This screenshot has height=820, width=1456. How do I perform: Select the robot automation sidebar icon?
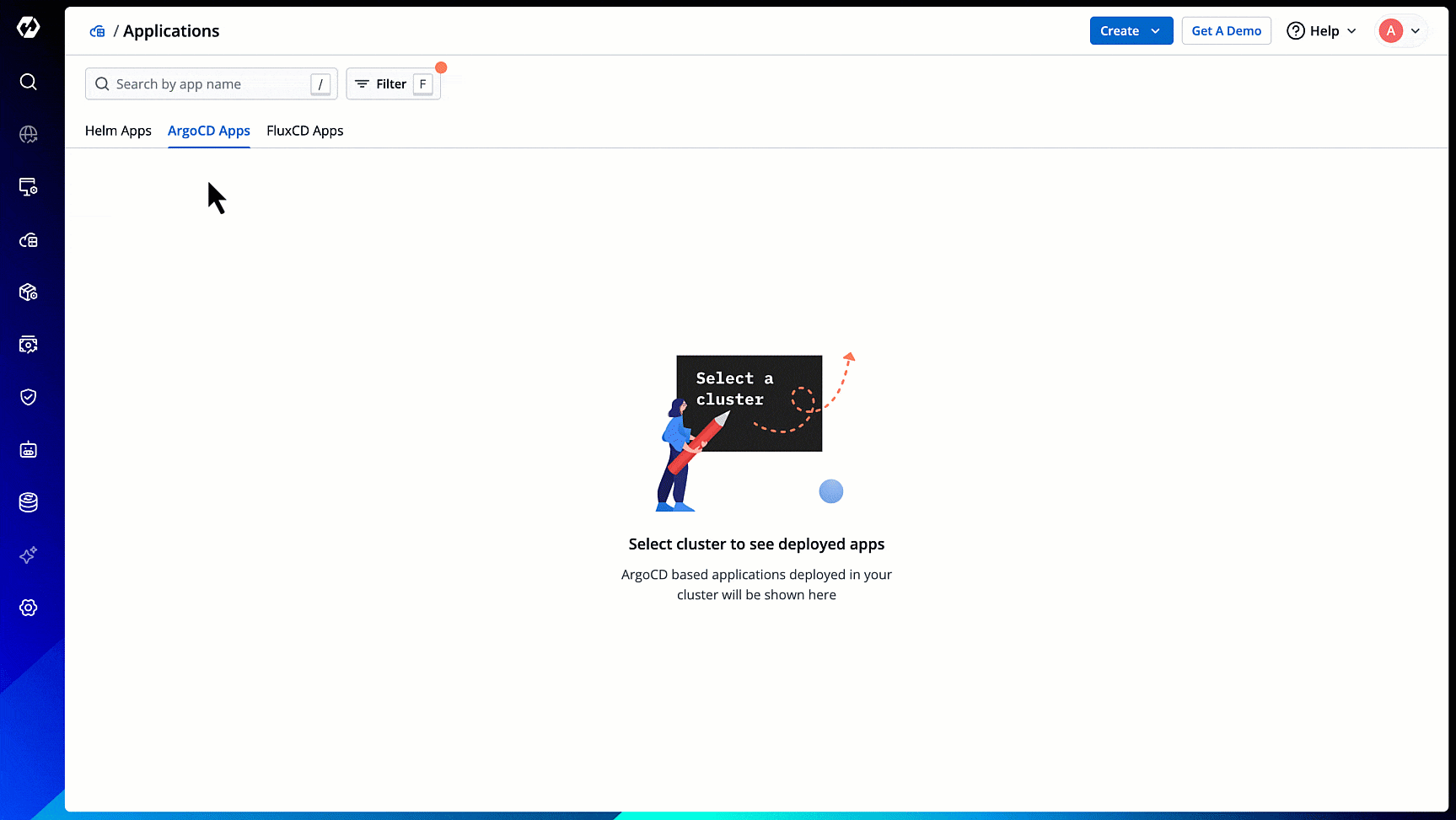click(28, 450)
